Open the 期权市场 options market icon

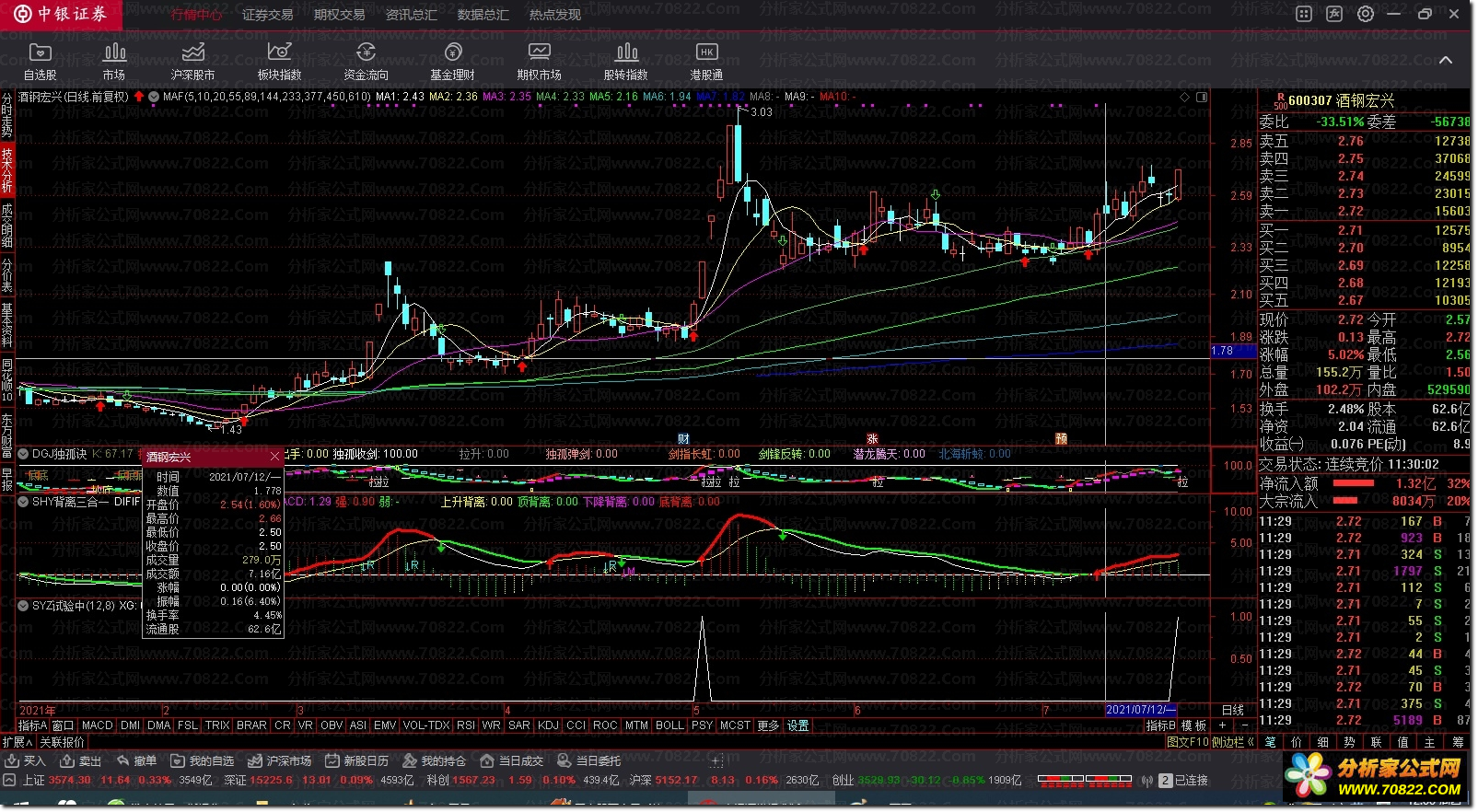coord(539,61)
